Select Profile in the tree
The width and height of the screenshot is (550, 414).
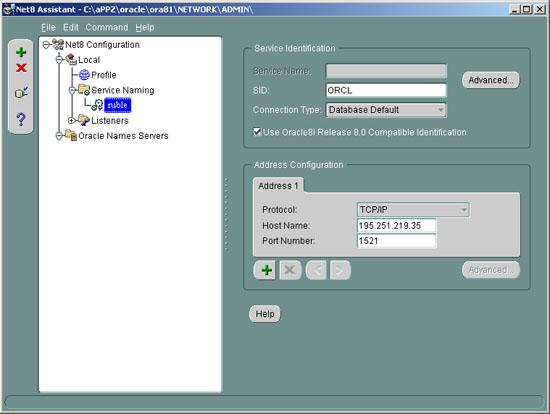pyautogui.click(x=103, y=75)
